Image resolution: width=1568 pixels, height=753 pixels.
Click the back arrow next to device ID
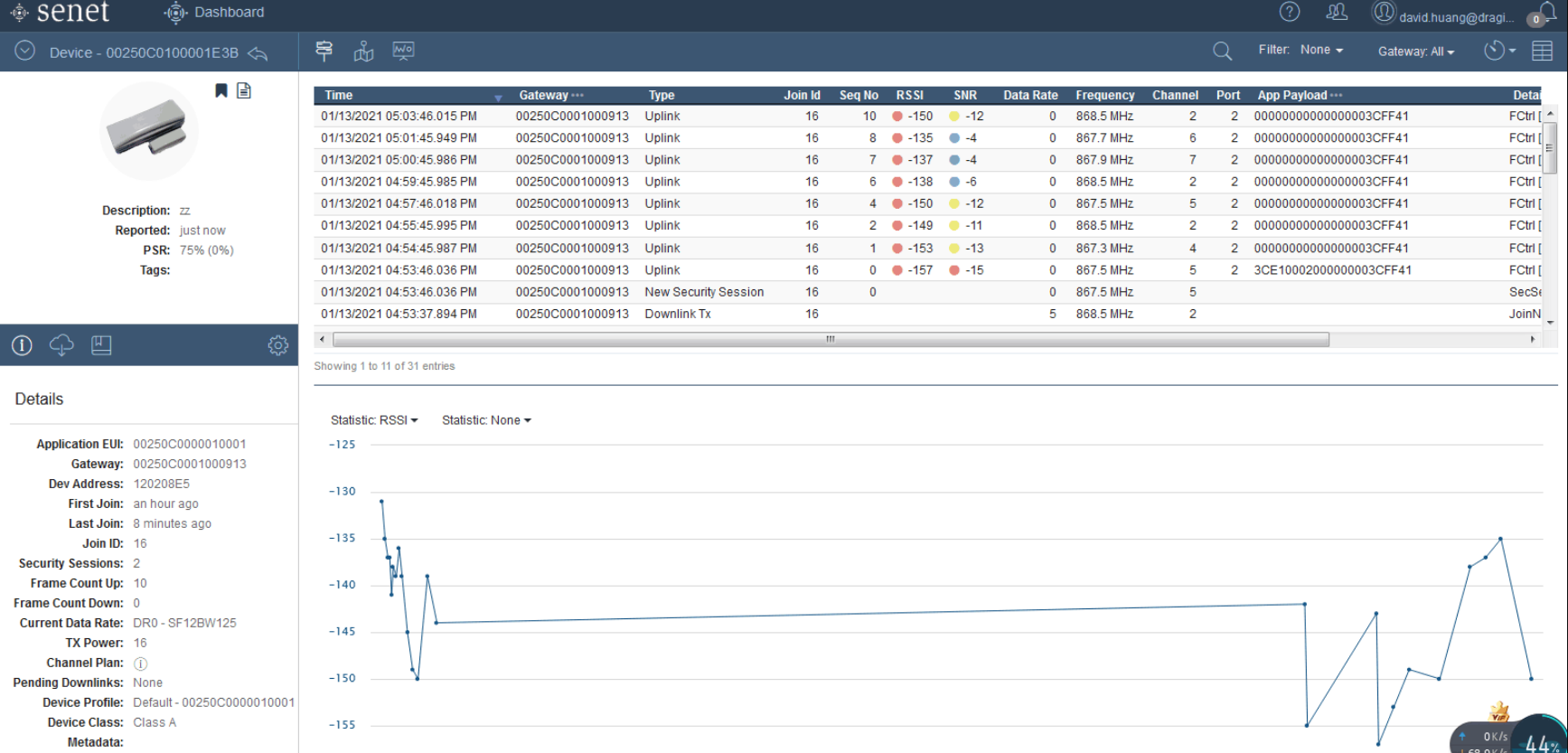(258, 53)
